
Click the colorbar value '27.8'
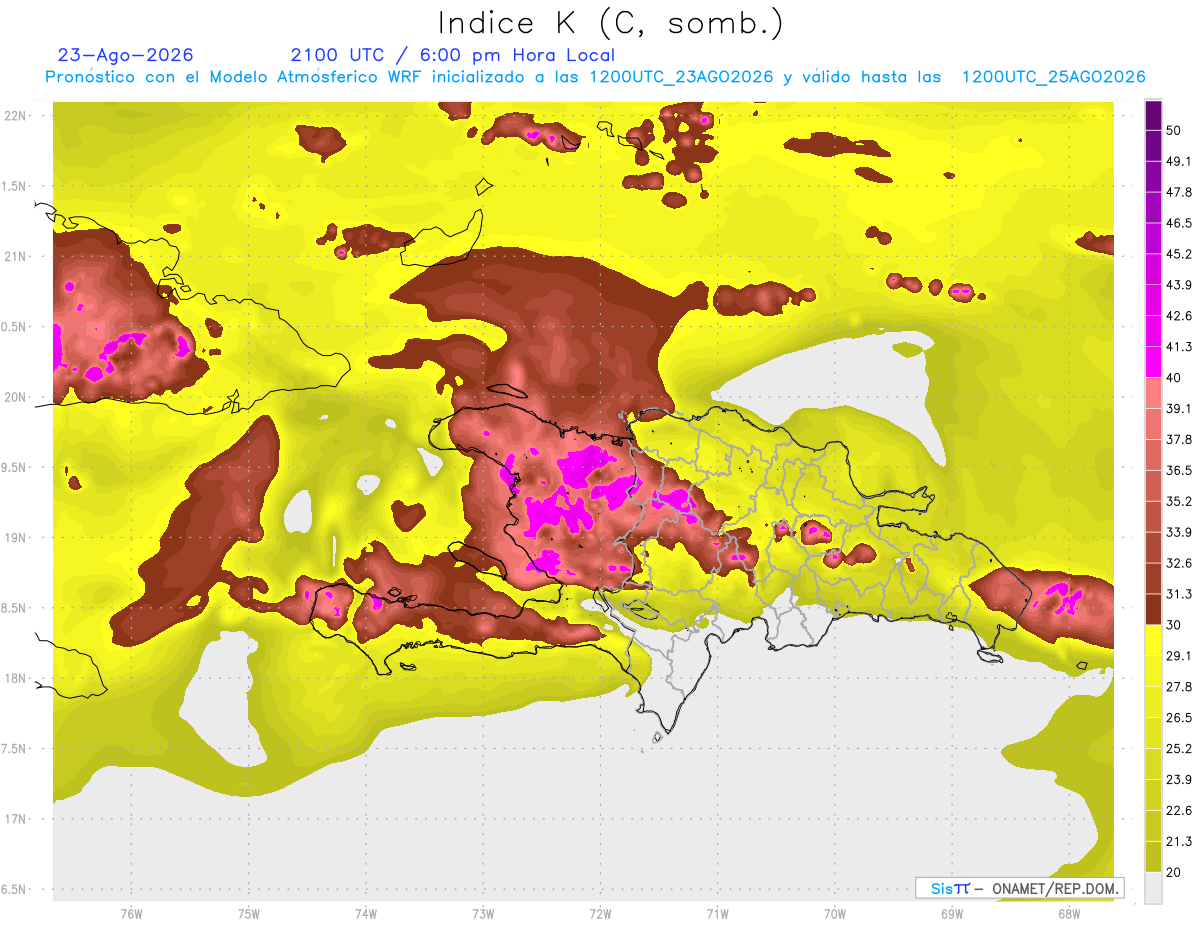[x=1179, y=687]
